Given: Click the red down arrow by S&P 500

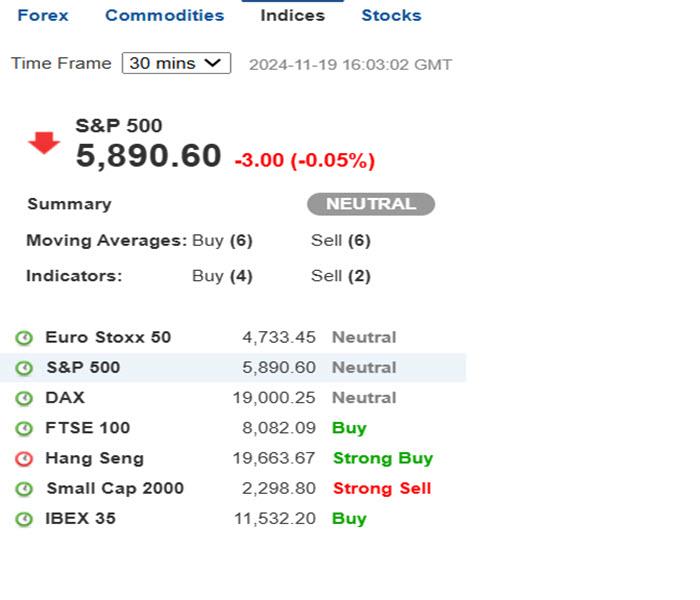Looking at the screenshot, I should pos(44,143).
